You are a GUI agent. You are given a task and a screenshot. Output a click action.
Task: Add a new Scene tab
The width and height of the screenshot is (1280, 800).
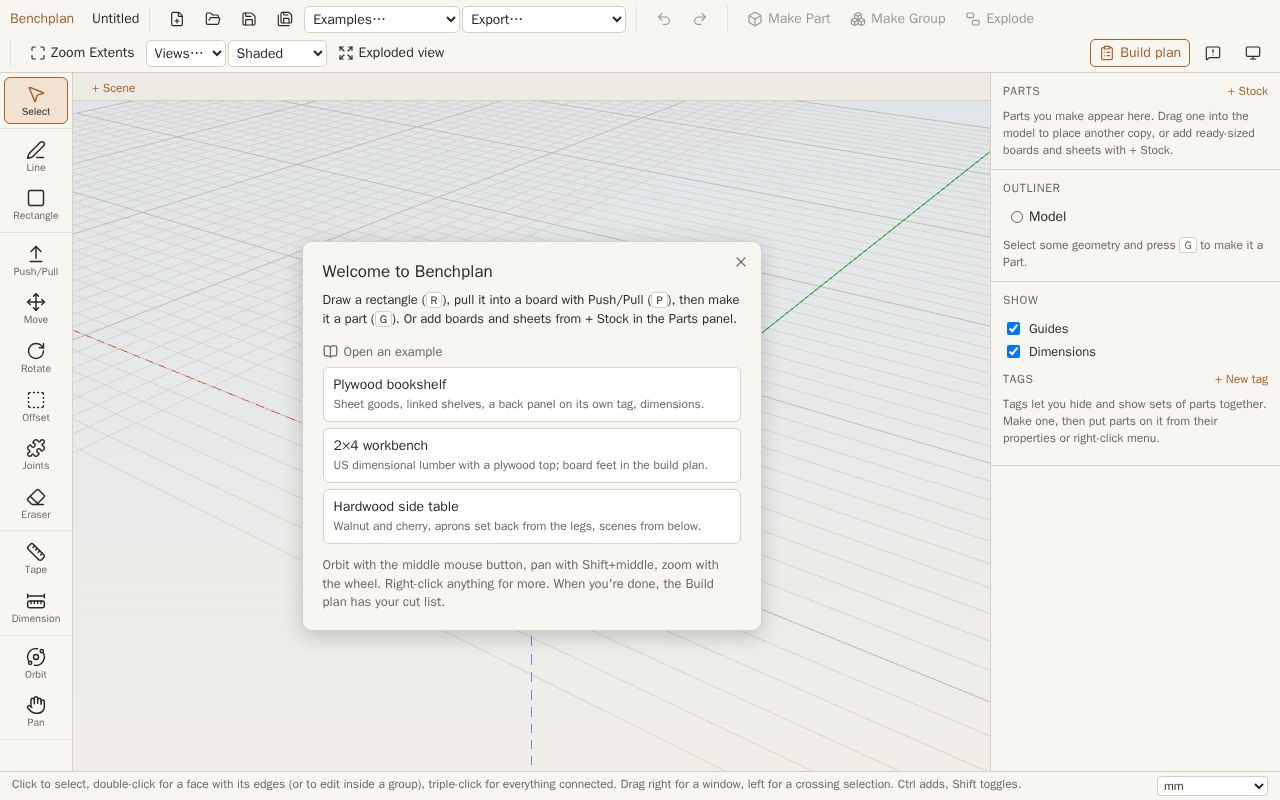coord(114,88)
